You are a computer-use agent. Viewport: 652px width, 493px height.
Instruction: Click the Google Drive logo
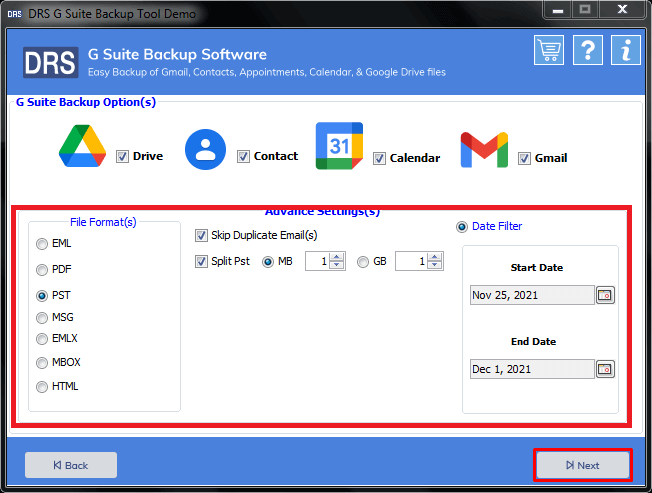pos(82,146)
